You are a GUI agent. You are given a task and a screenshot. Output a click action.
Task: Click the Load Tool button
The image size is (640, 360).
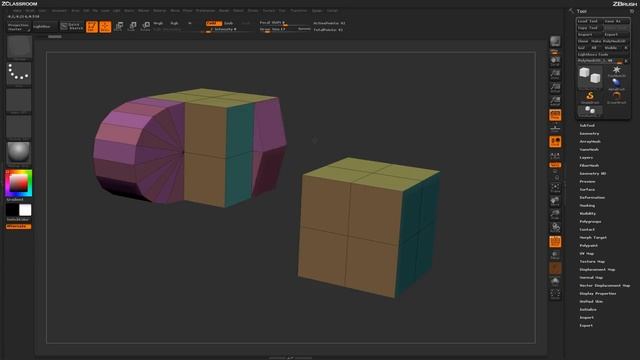tap(589, 21)
